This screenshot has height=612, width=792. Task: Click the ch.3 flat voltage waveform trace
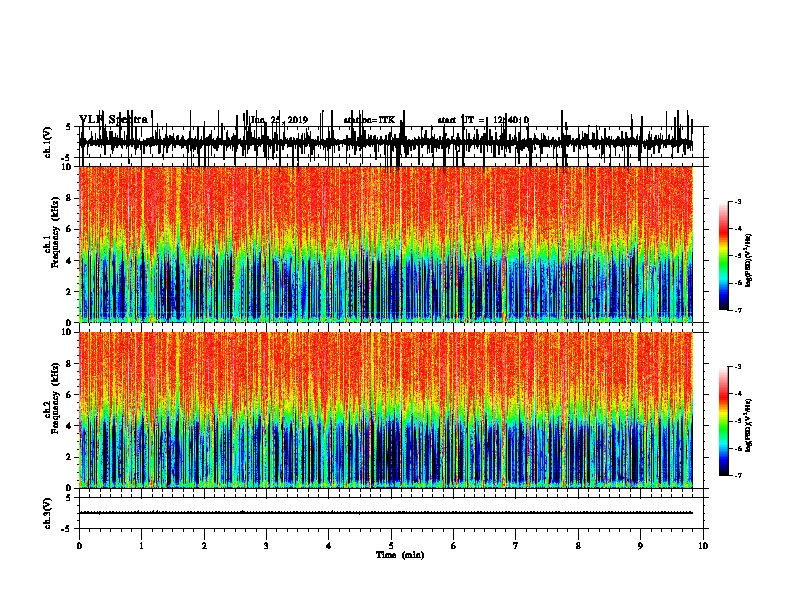tap(386, 513)
